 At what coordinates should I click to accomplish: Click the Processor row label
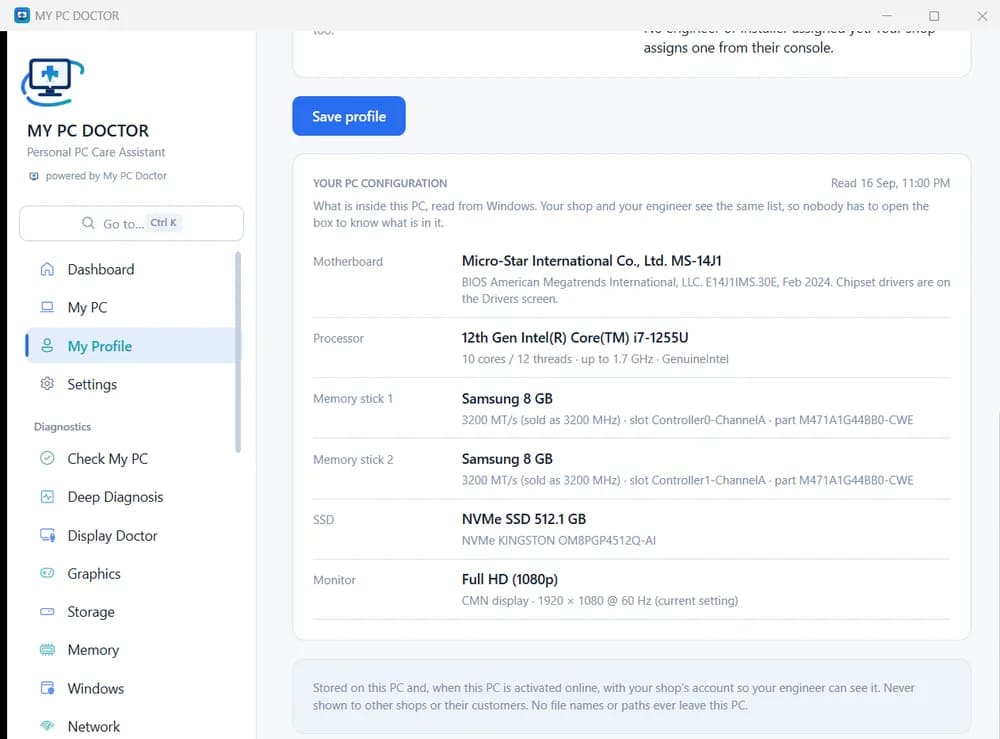[x=338, y=339]
